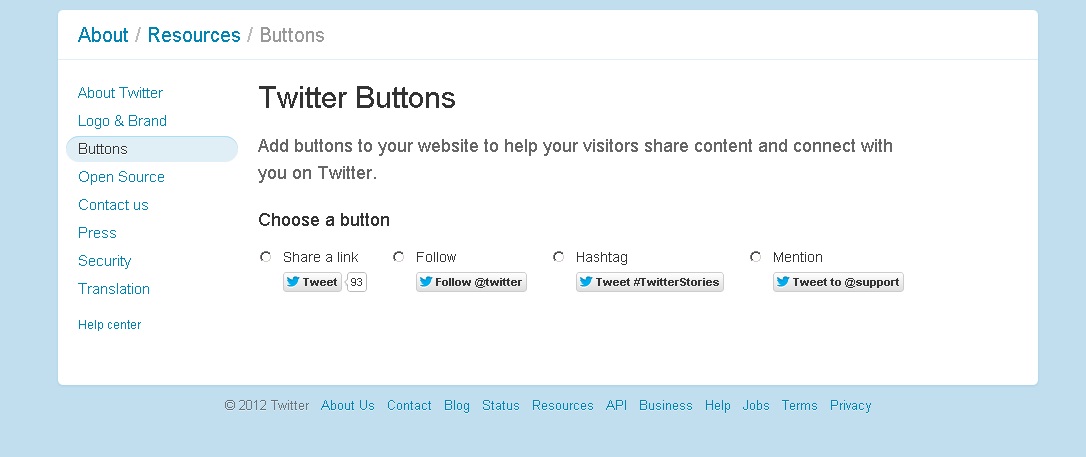Viewport: 1086px width, 457px height.
Task: Visit the API footer link
Action: 616,405
